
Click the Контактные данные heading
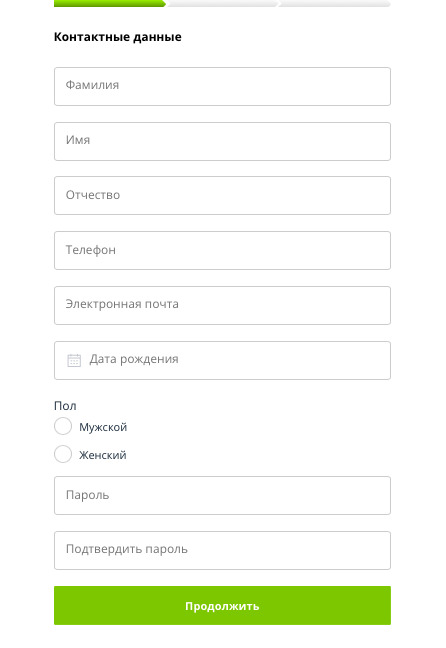point(118,37)
